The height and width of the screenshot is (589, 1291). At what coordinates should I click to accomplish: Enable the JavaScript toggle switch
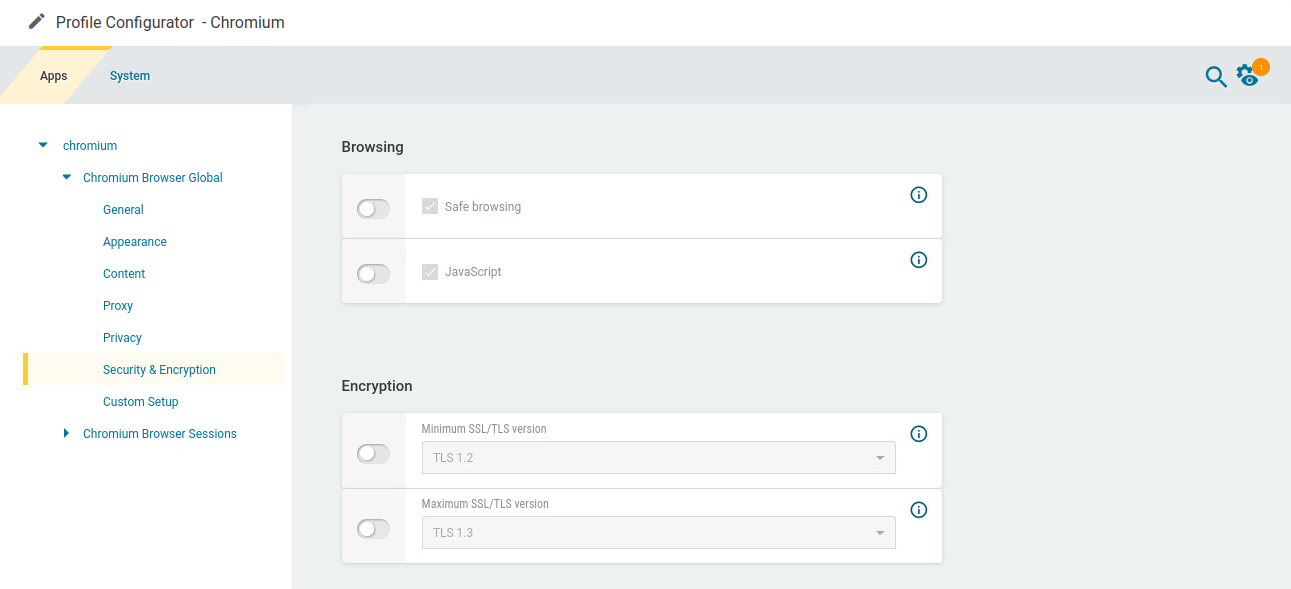[x=373, y=273]
